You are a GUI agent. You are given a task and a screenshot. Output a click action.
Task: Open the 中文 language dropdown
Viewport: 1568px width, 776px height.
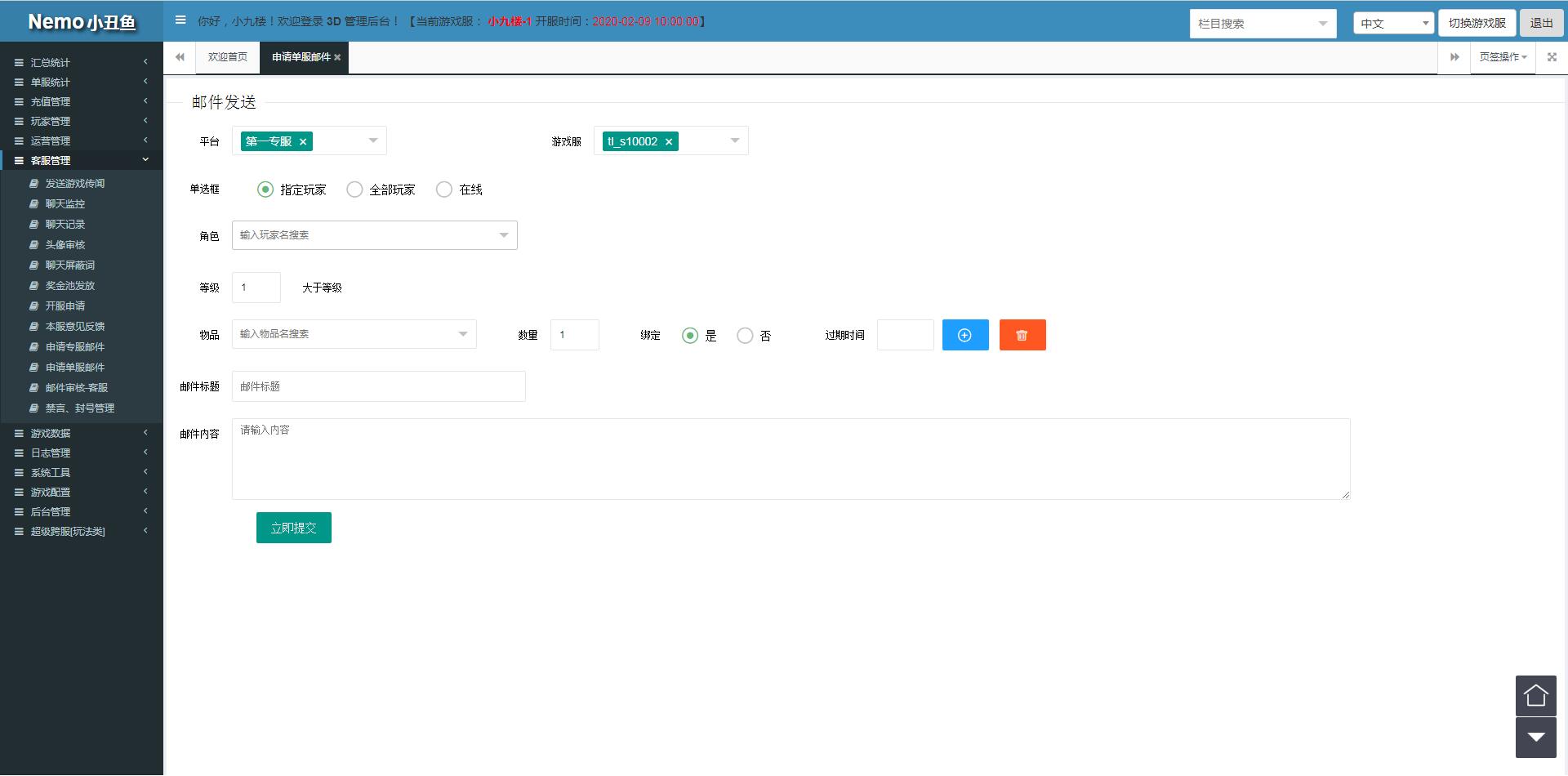(x=1393, y=23)
